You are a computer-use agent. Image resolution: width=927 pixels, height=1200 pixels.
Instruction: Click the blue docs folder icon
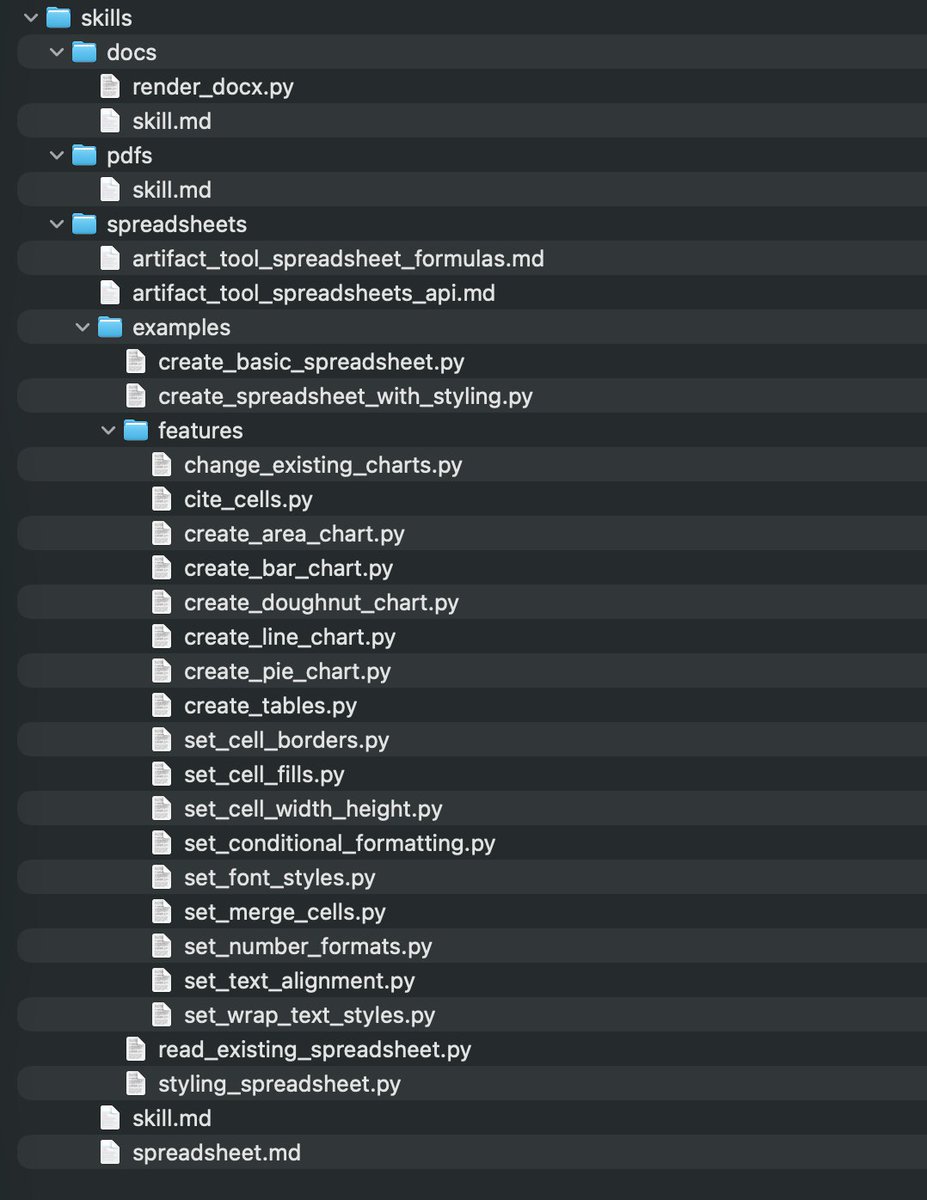coord(84,51)
